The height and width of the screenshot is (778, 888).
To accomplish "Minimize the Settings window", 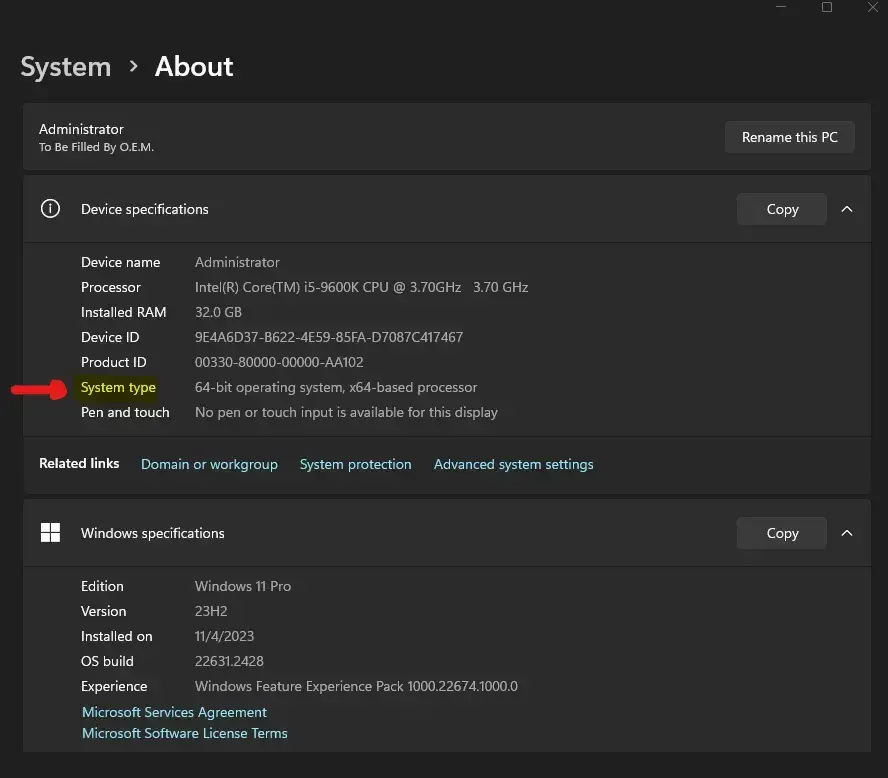I will click(781, 8).
